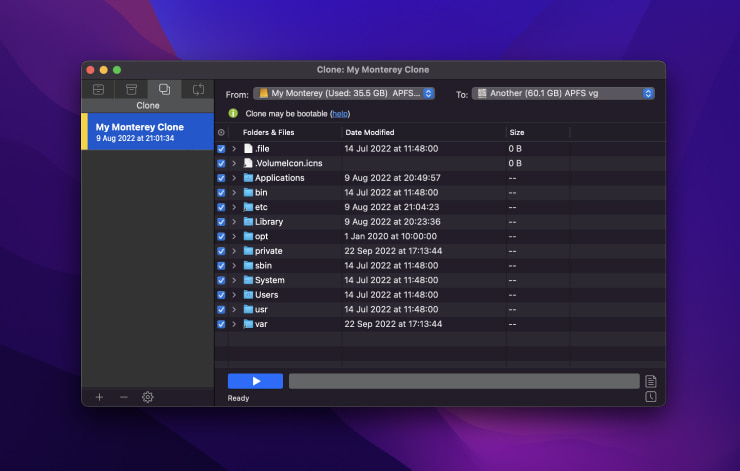The height and width of the screenshot is (471, 740).
Task: Remove task with the minus icon
Action: click(124, 397)
